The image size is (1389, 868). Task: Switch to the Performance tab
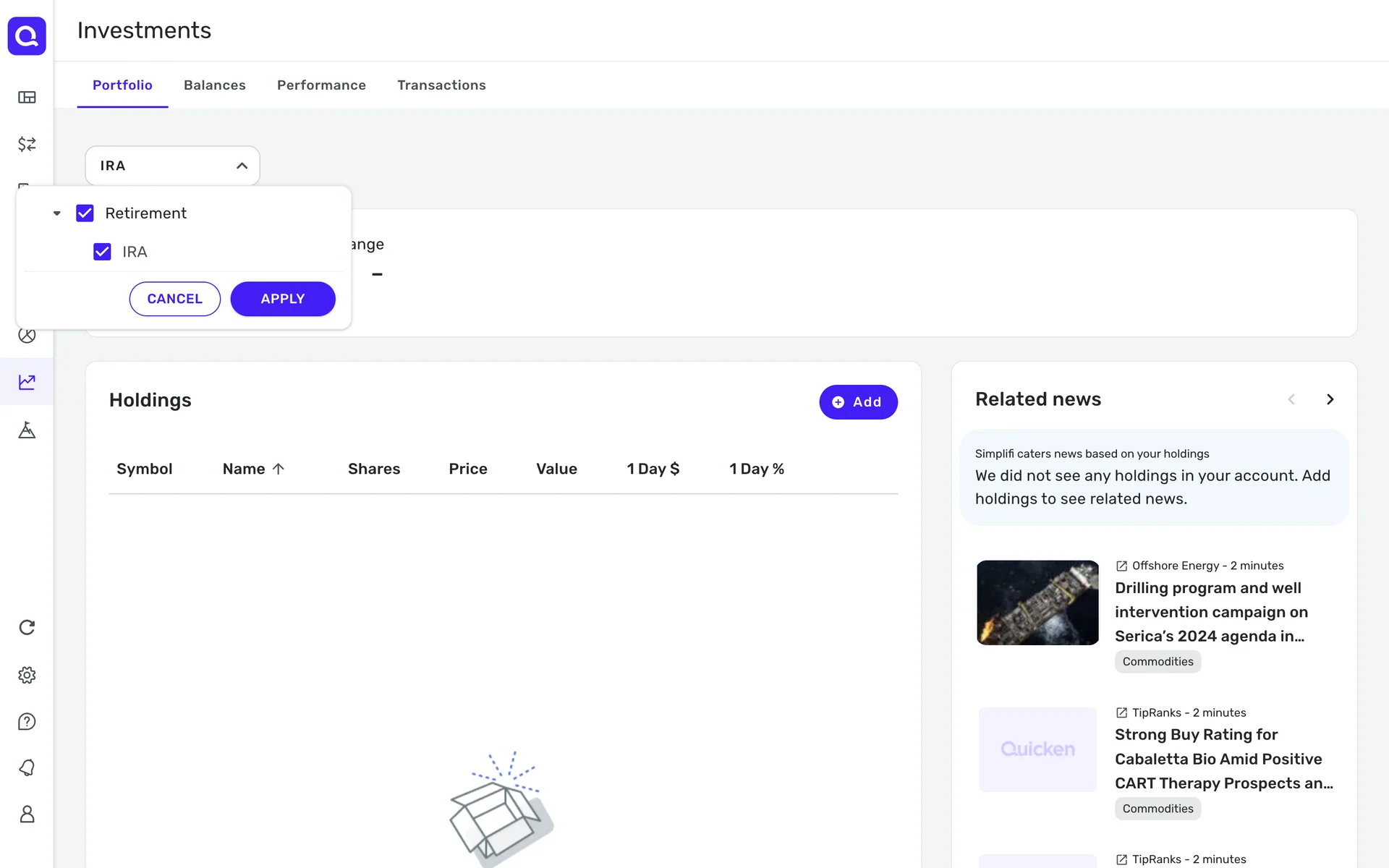click(x=321, y=85)
